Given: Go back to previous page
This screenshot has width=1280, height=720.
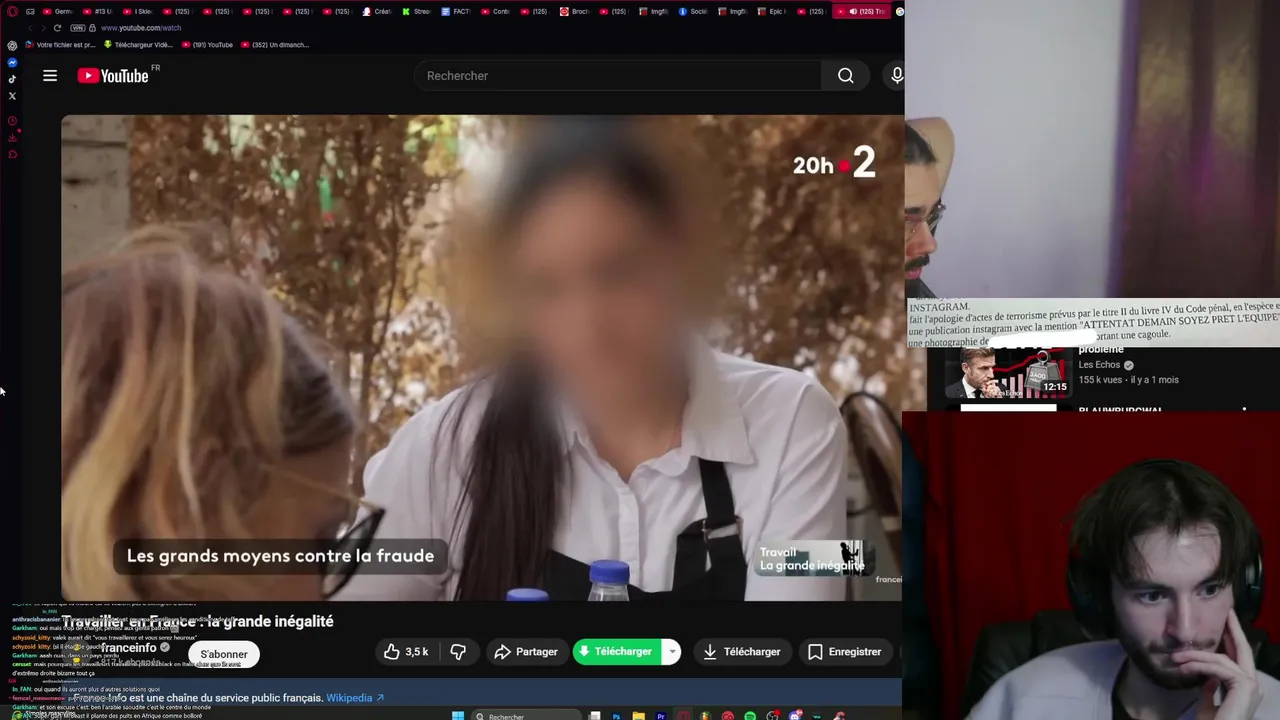Looking at the screenshot, I should coord(30,28).
